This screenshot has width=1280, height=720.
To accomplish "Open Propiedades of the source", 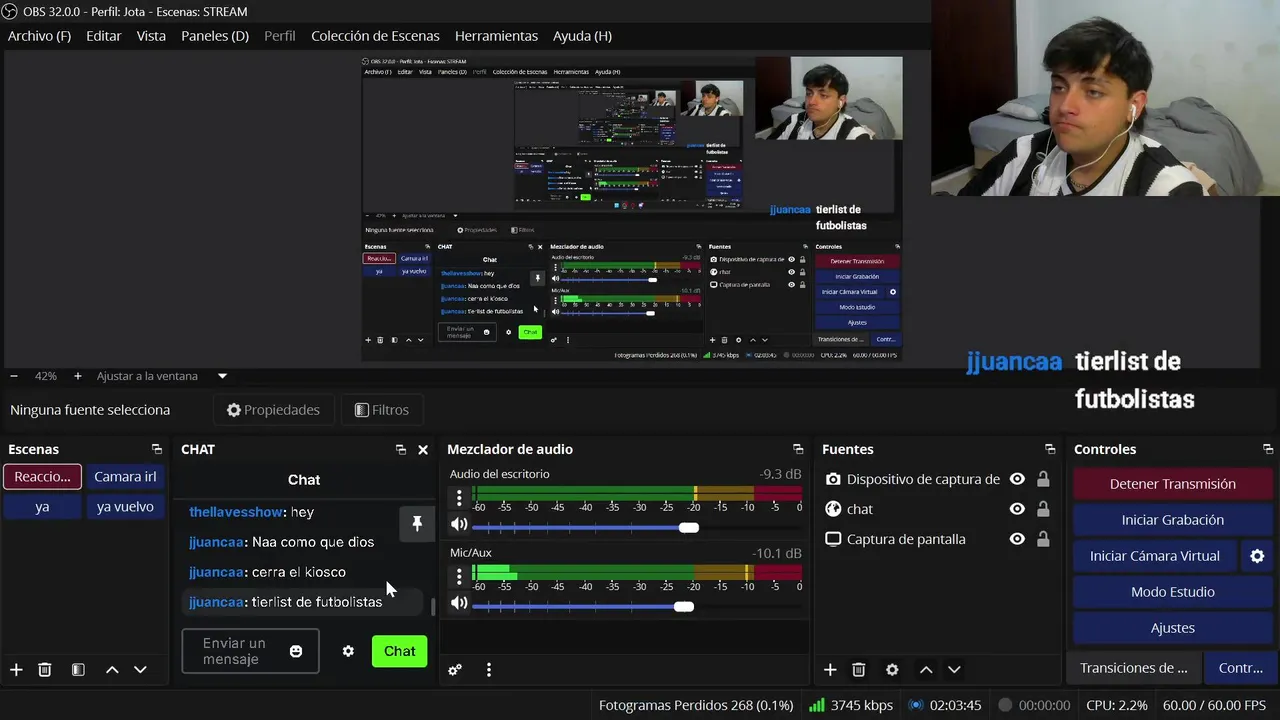I will point(273,410).
